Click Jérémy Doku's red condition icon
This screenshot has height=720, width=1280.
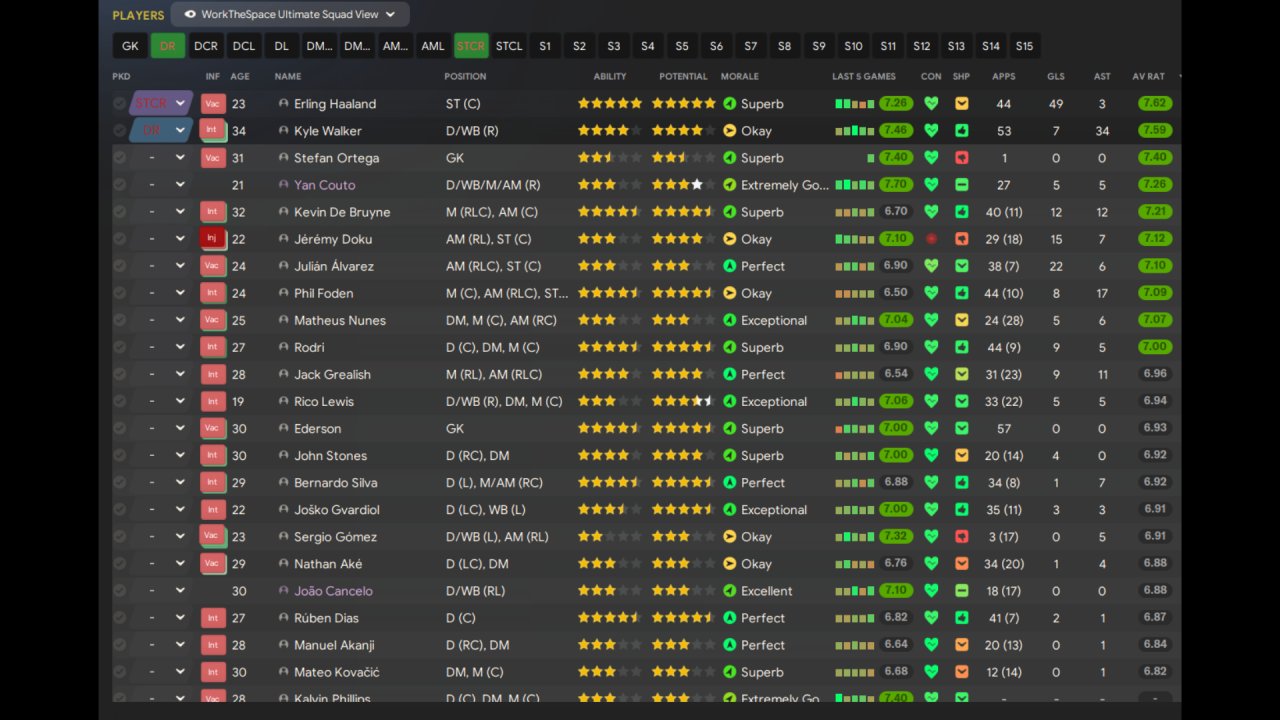coord(931,239)
